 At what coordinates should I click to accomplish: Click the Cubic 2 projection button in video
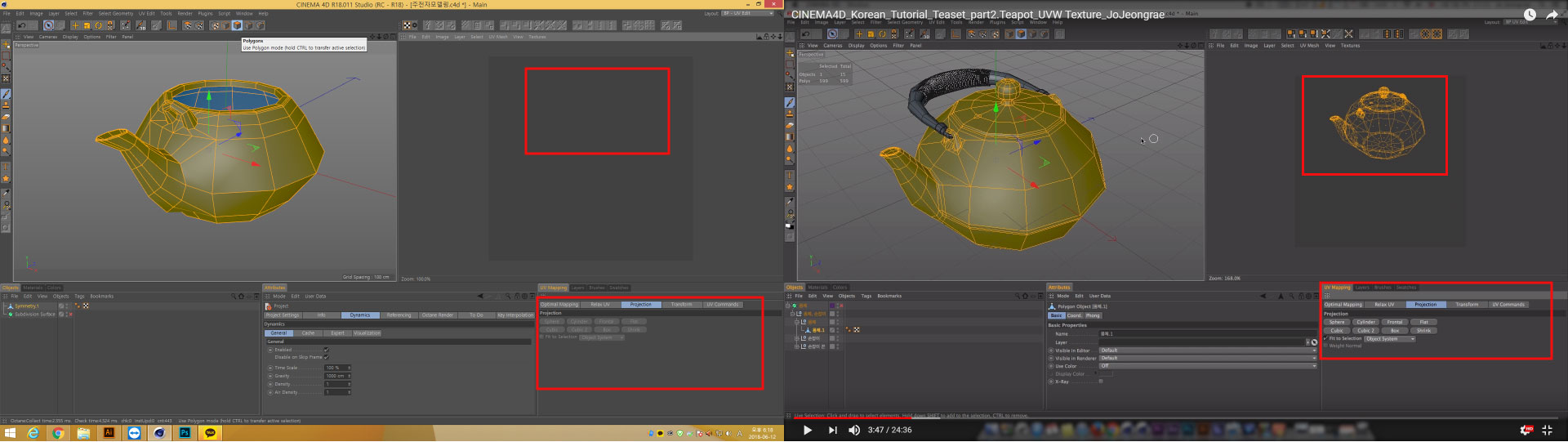pyautogui.click(x=1366, y=331)
